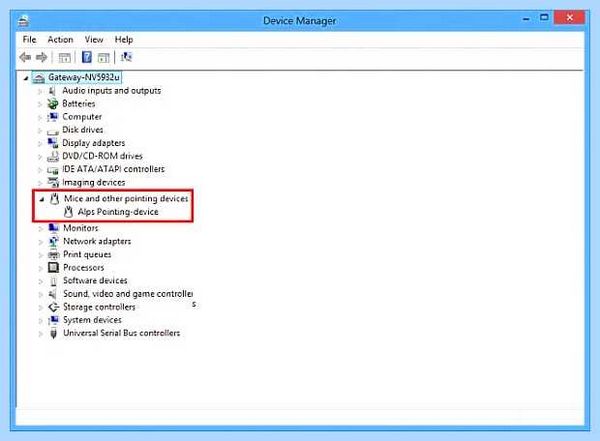
Task: Select the Alps Pointing-device label
Action: (x=118, y=212)
